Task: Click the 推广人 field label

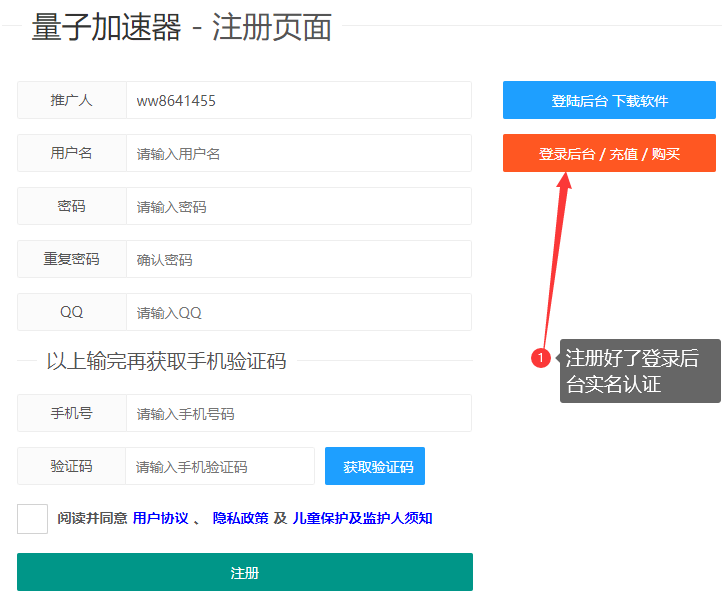Action: (x=71, y=100)
